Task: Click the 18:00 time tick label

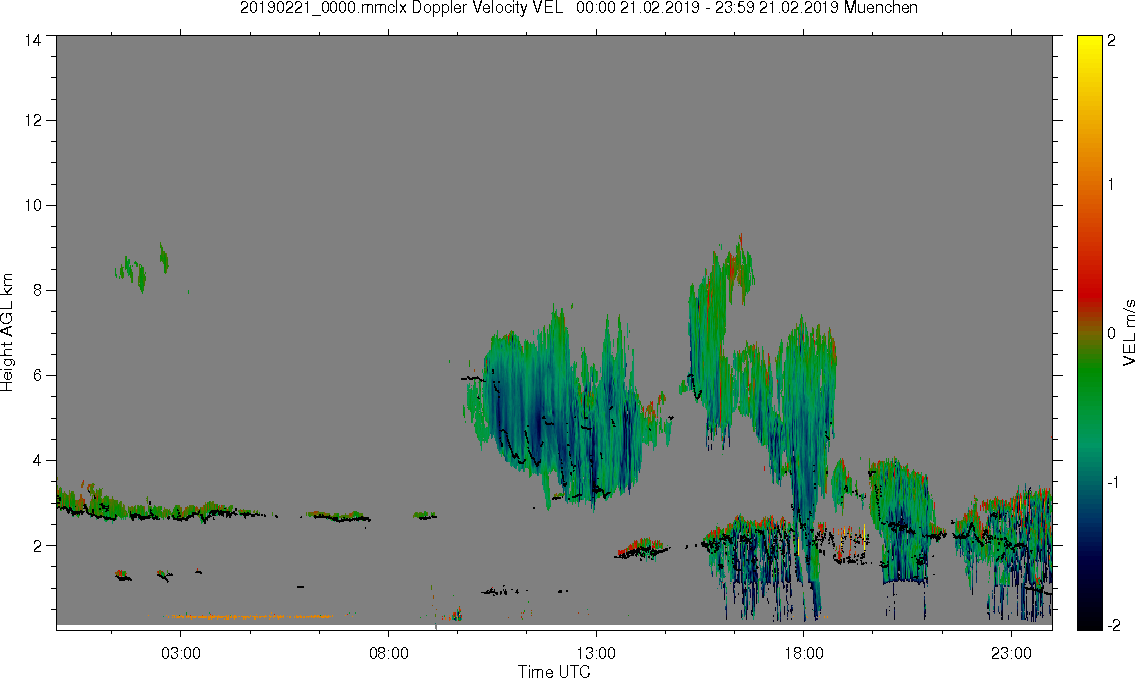Action: coord(804,653)
